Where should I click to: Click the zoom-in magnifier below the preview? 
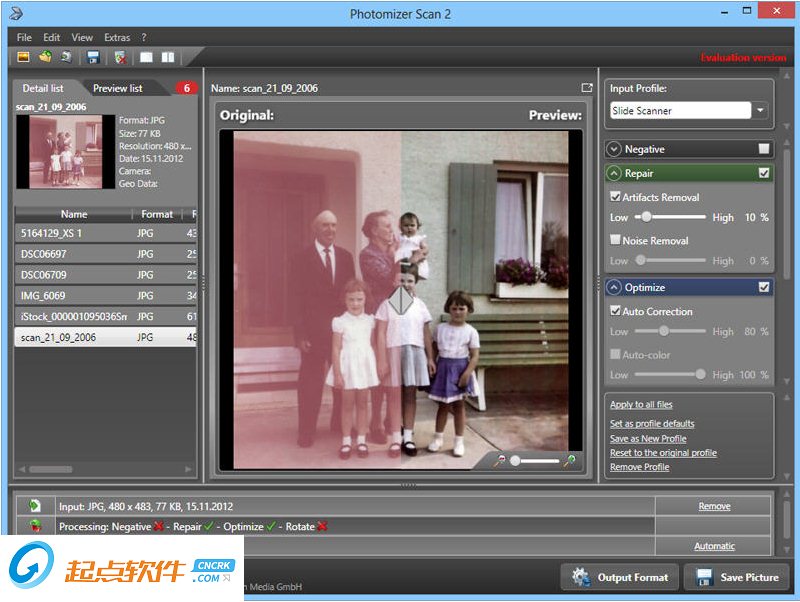(x=569, y=460)
